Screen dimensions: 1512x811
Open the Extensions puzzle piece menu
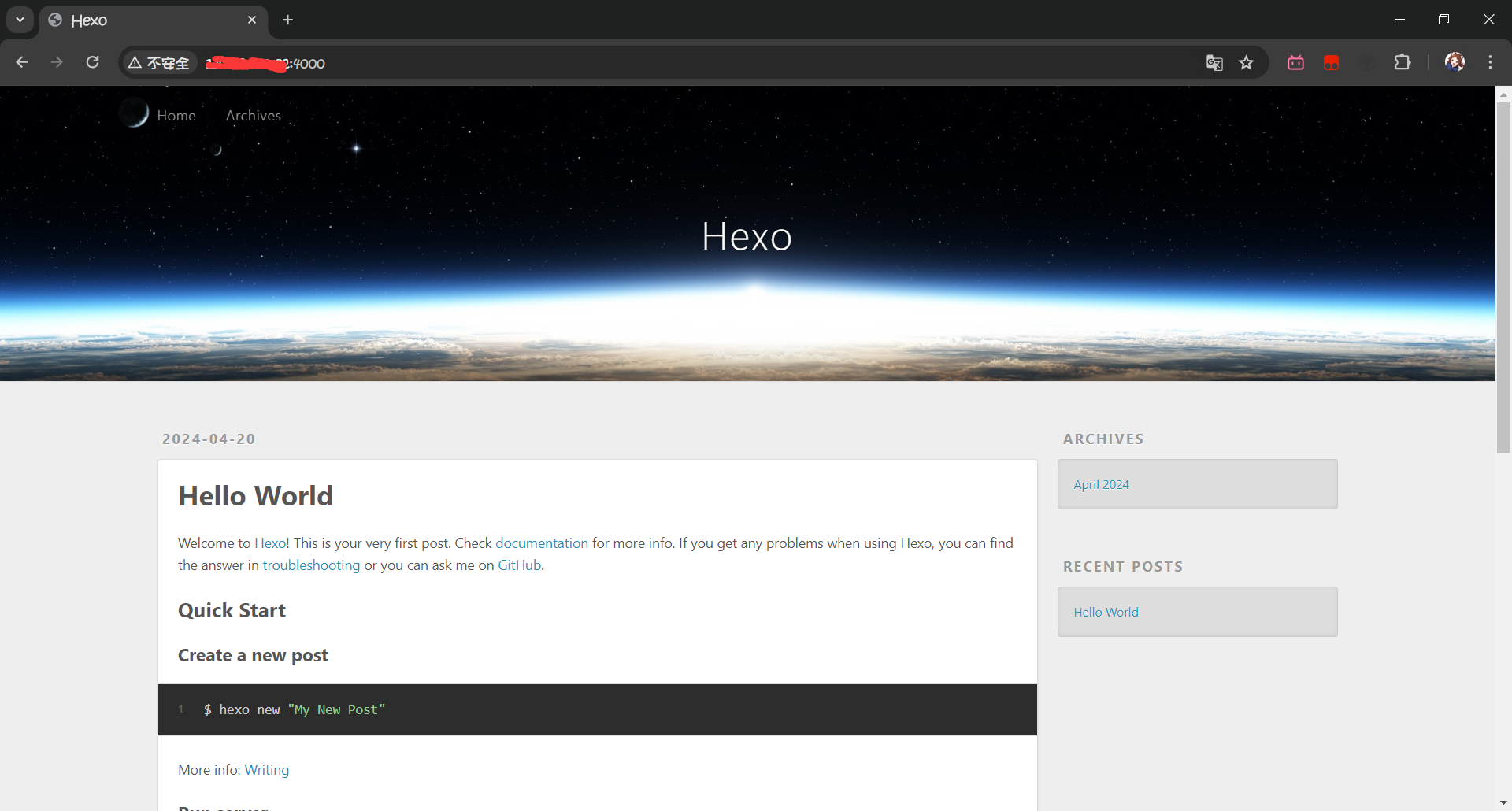click(1402, 62)
